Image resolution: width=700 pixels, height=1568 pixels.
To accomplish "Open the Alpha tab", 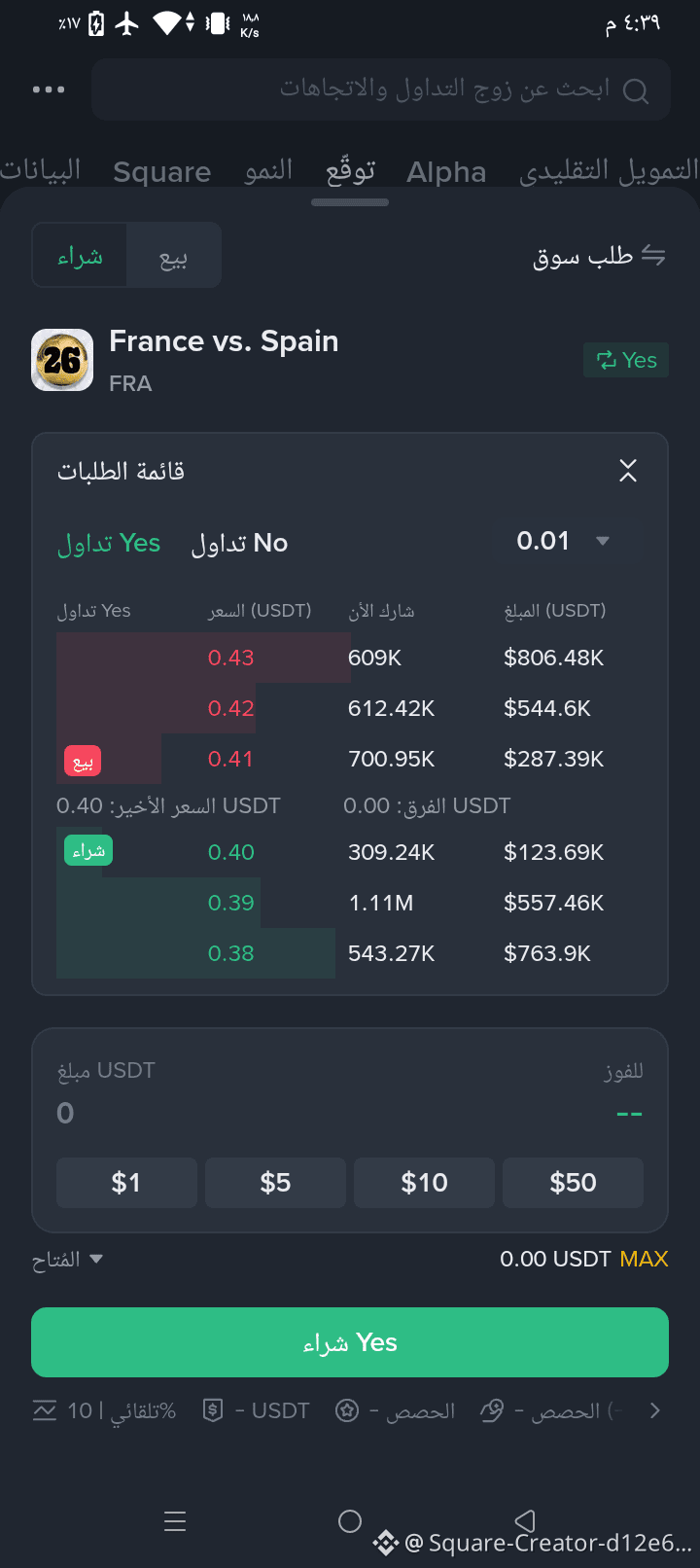I will 446,172.
